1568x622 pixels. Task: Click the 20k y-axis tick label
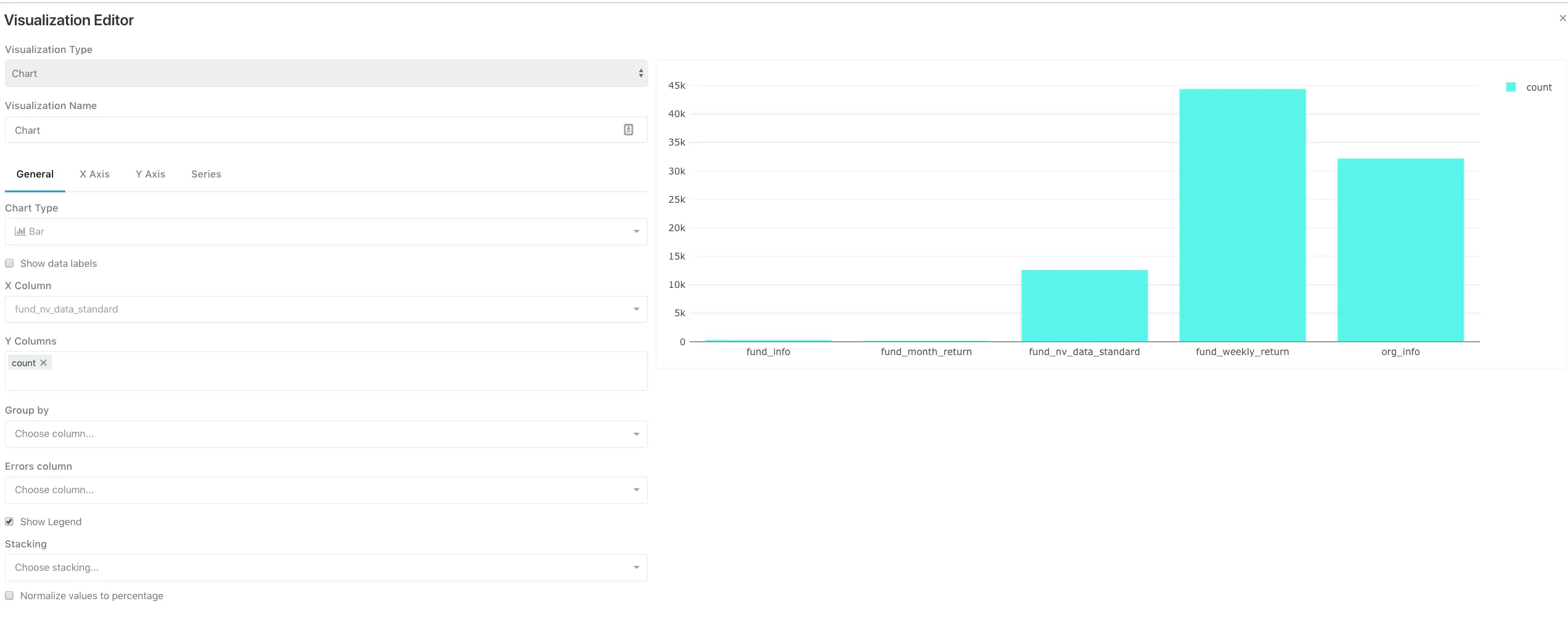pos(677,228)
